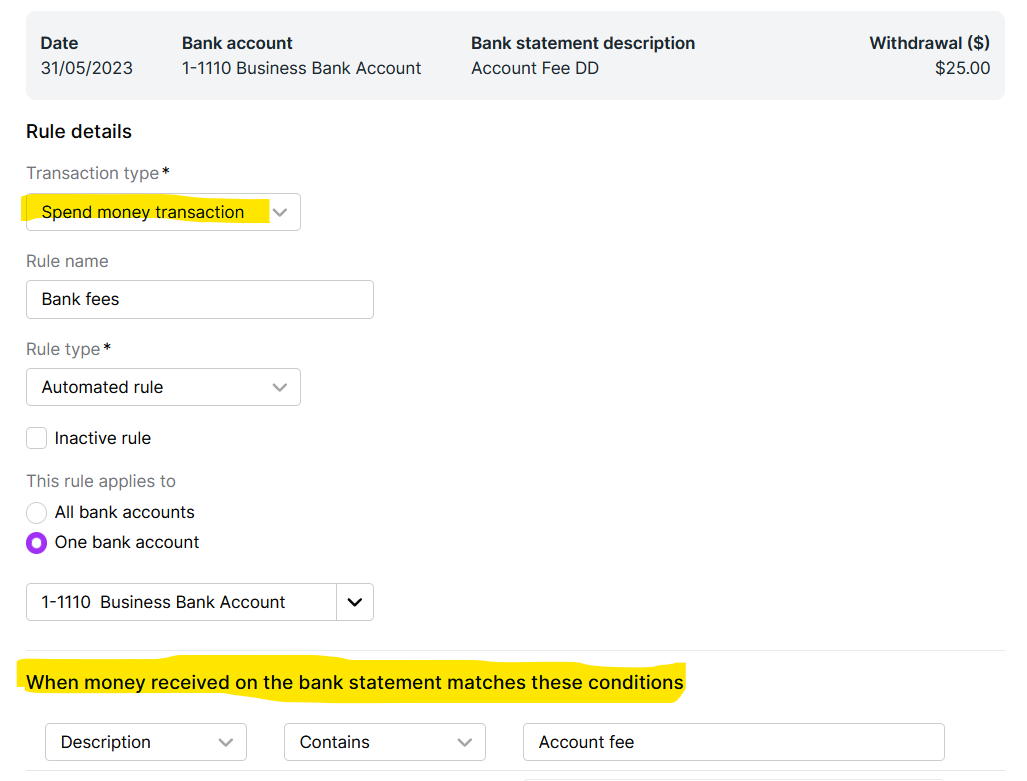Viewport: 1027px width, 781px height.
Task: Open the Contains operator dropdown
Action: [x=384, y=742]
